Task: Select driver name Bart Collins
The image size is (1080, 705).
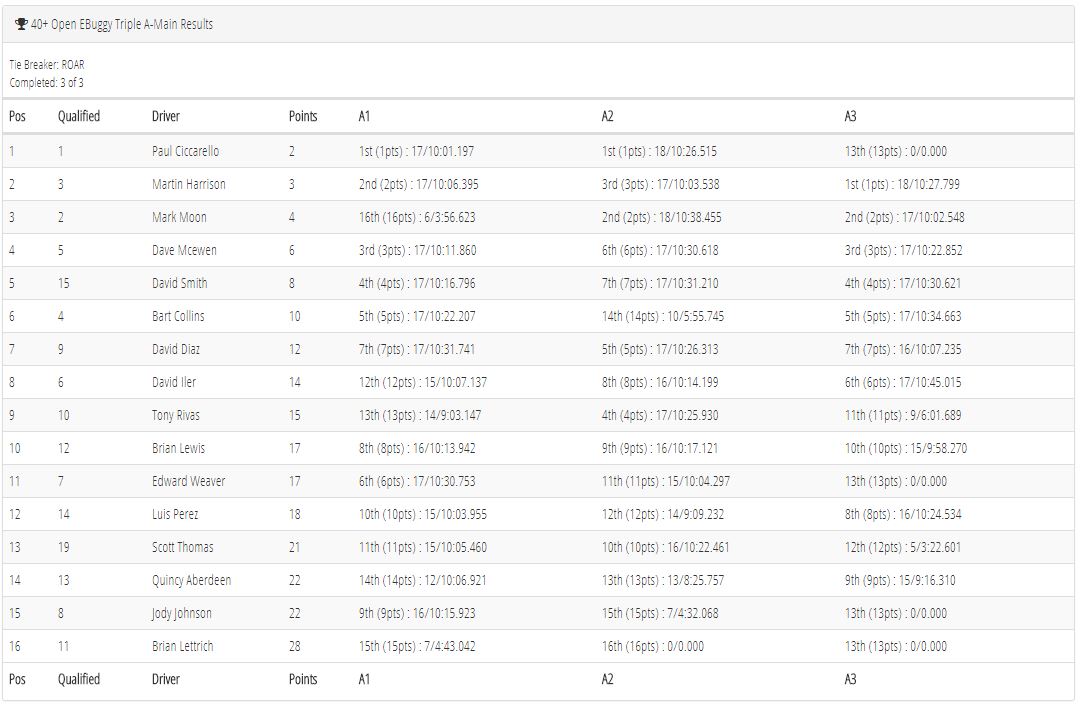Action: pos(178,317)
